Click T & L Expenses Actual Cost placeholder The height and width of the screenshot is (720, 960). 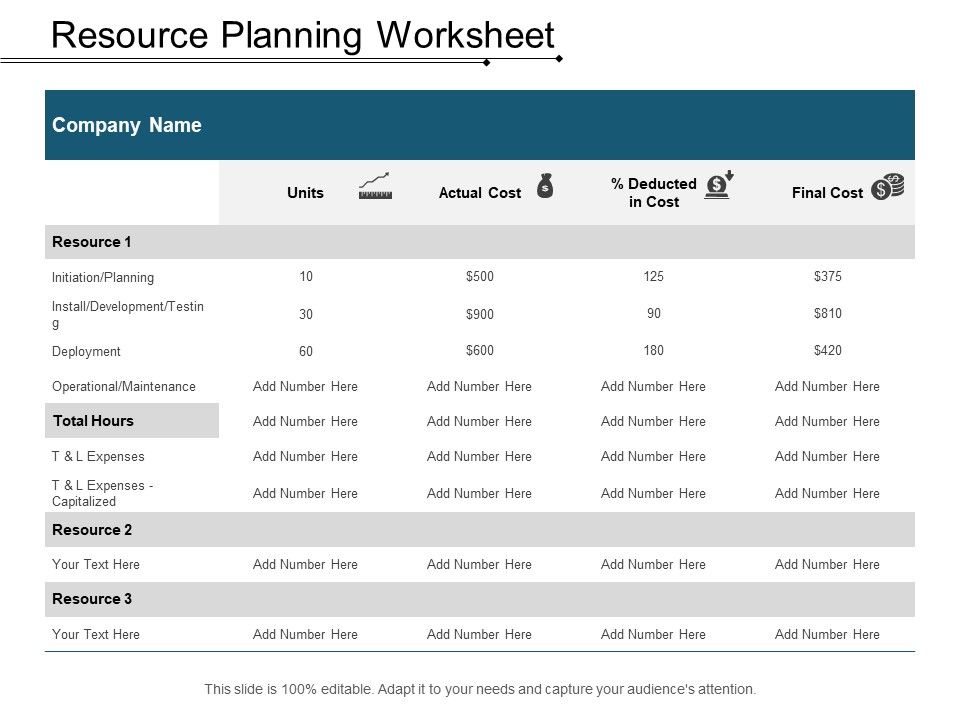[x=479, y=456]
